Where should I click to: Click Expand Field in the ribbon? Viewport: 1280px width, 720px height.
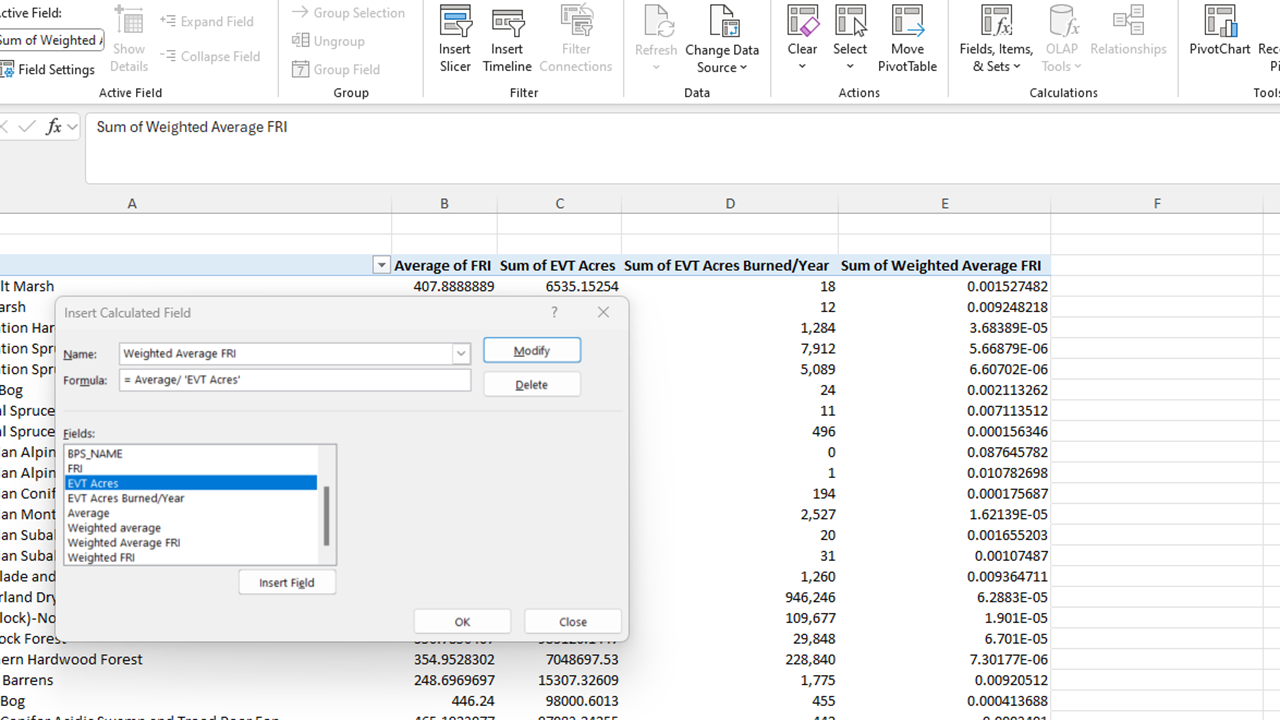207,21
